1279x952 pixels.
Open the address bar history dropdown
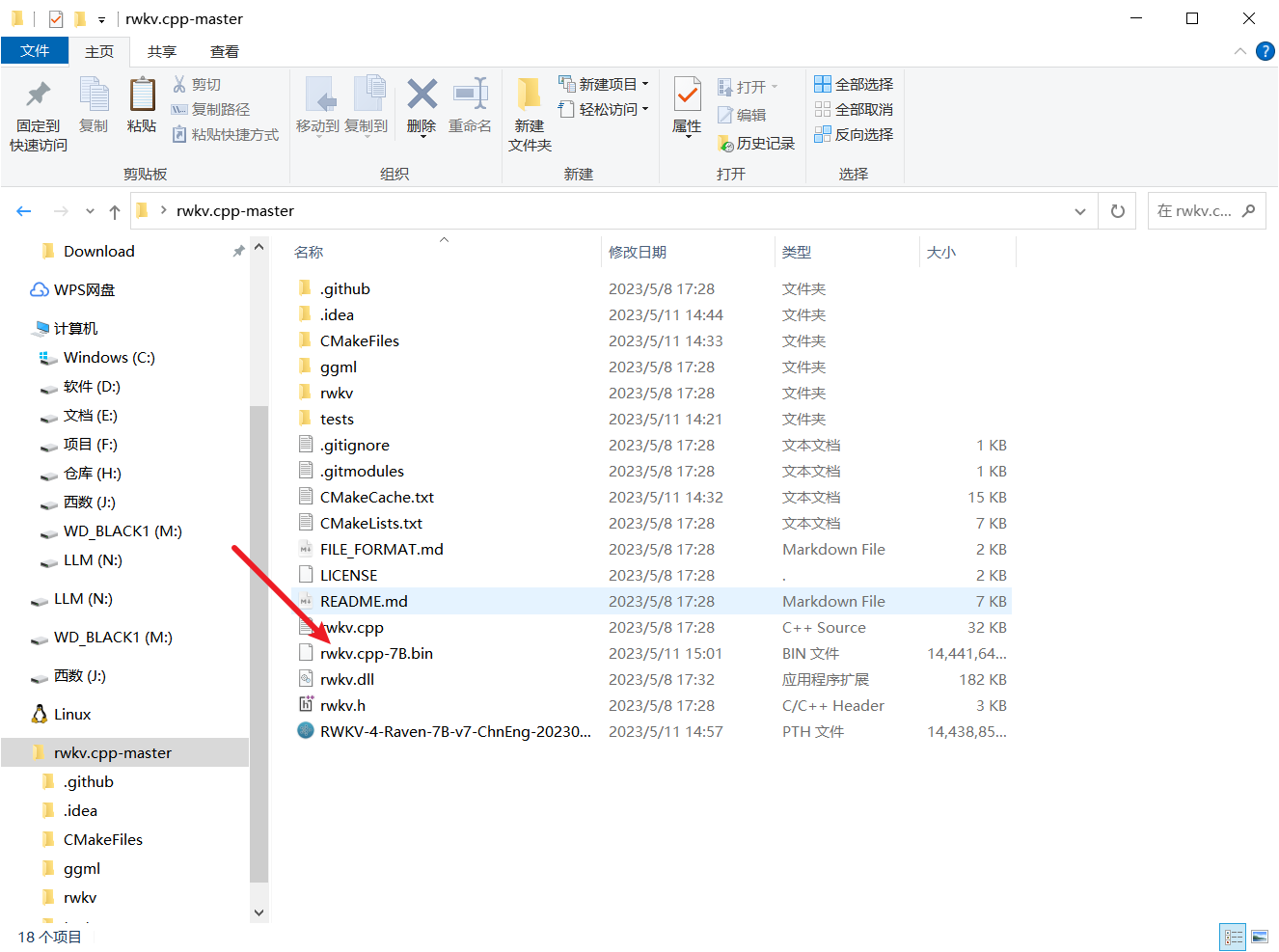pos(1080,211)
